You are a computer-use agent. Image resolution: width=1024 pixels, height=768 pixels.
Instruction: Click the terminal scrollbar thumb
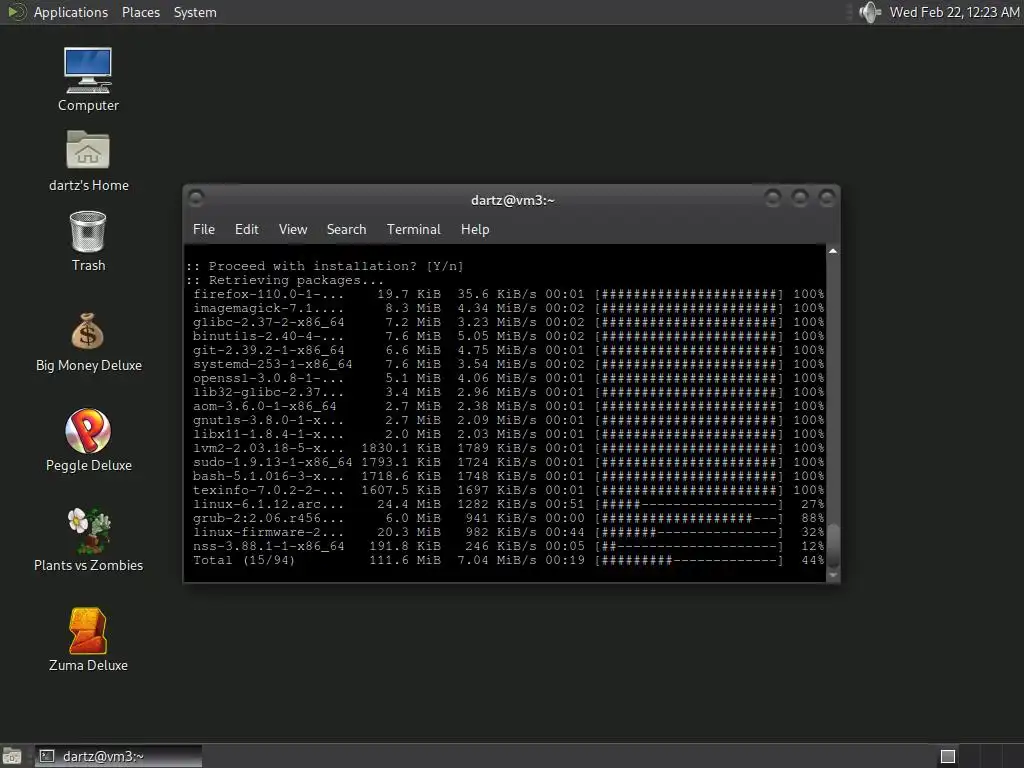pos(833,545)
